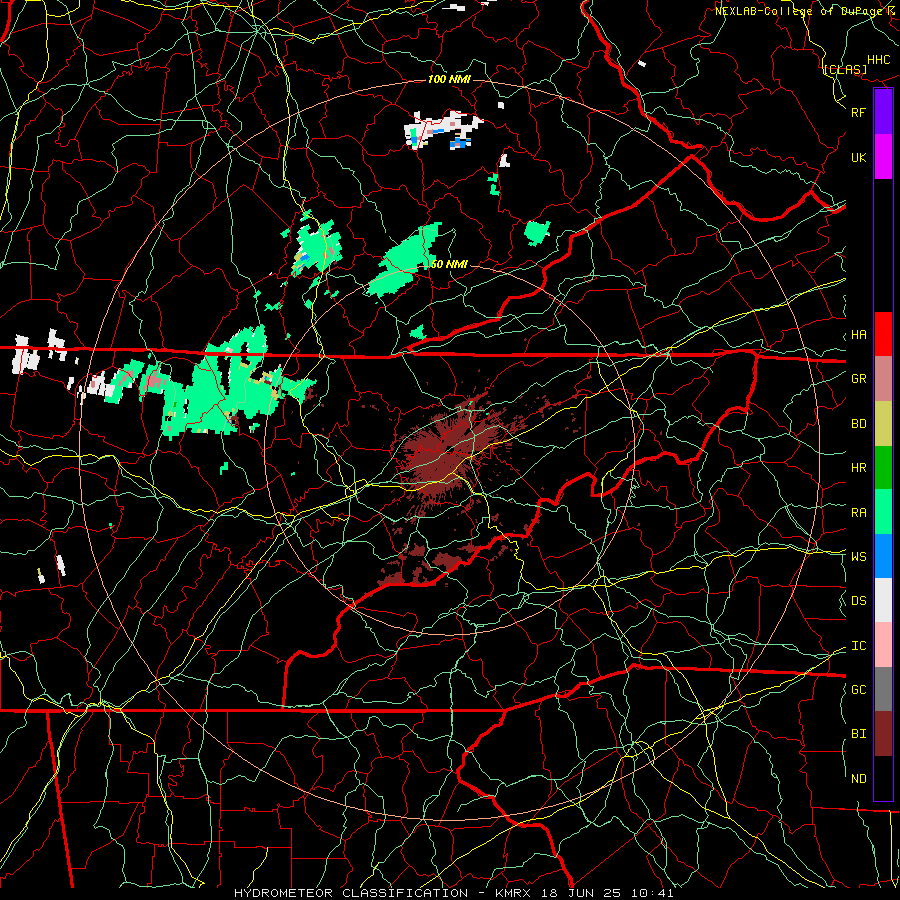Click the ND black legend swatch
The width and height of the screenshot is (900, 900).
point(883,778)
